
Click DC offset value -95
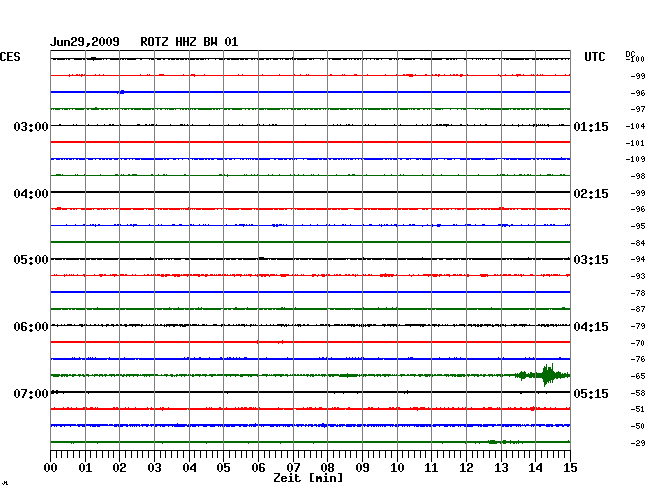point(638,226)
